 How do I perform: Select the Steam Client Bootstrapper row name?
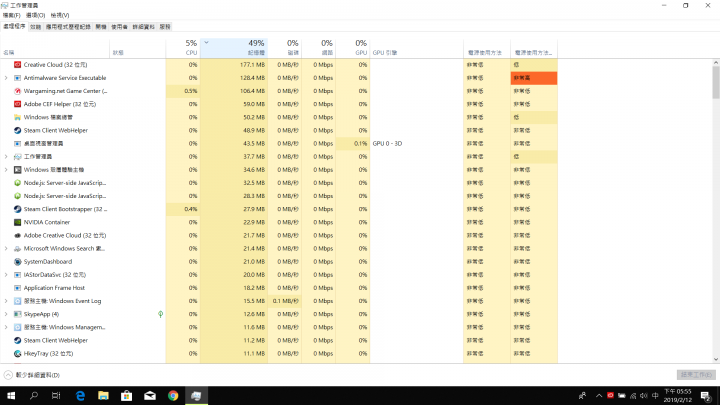coord(65,209)
